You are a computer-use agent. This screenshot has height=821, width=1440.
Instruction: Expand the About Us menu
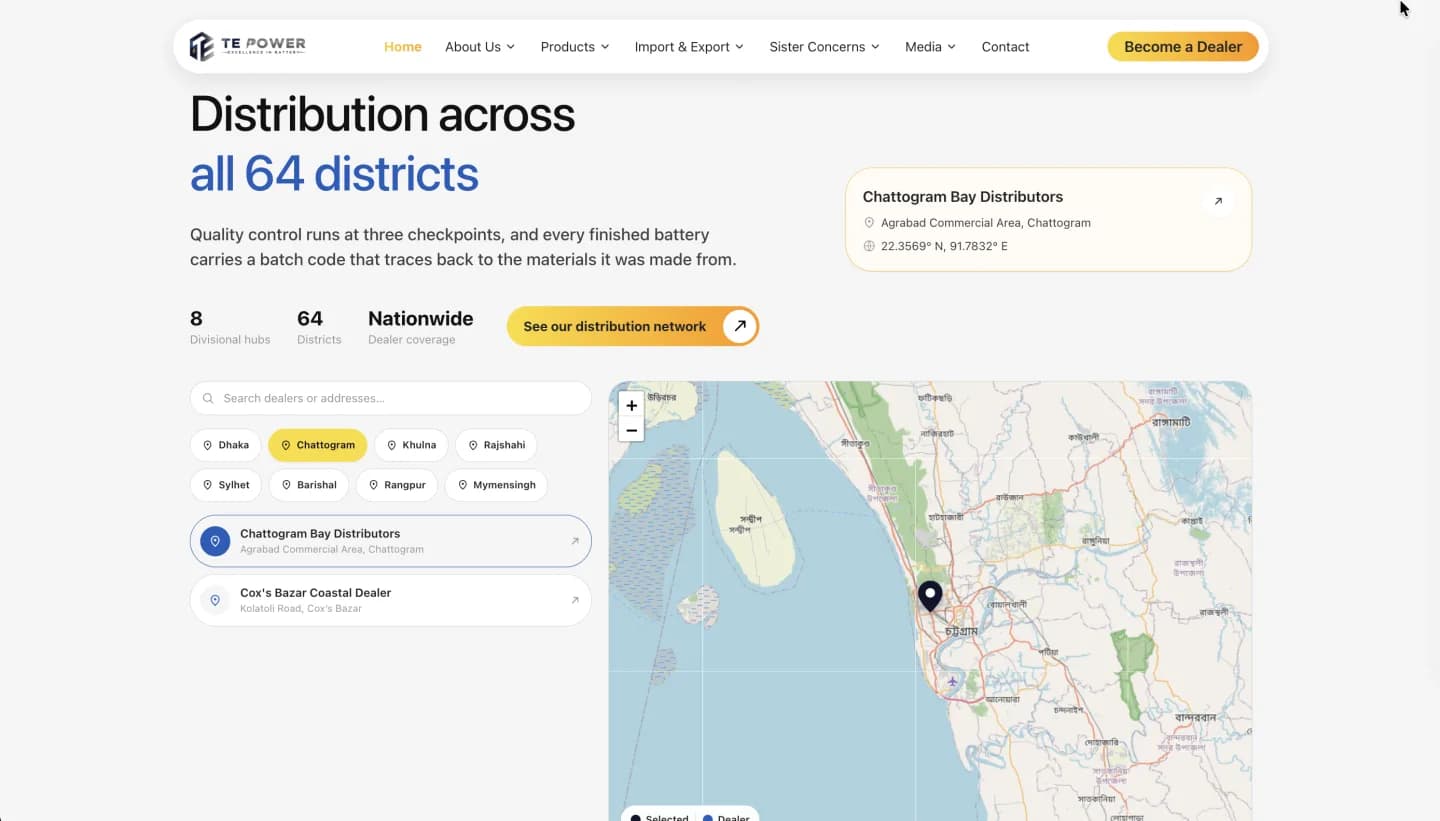pos(480,47)
